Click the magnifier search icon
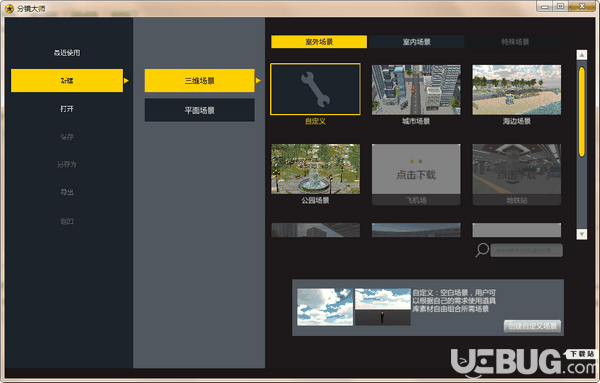 tap(482, 250)
